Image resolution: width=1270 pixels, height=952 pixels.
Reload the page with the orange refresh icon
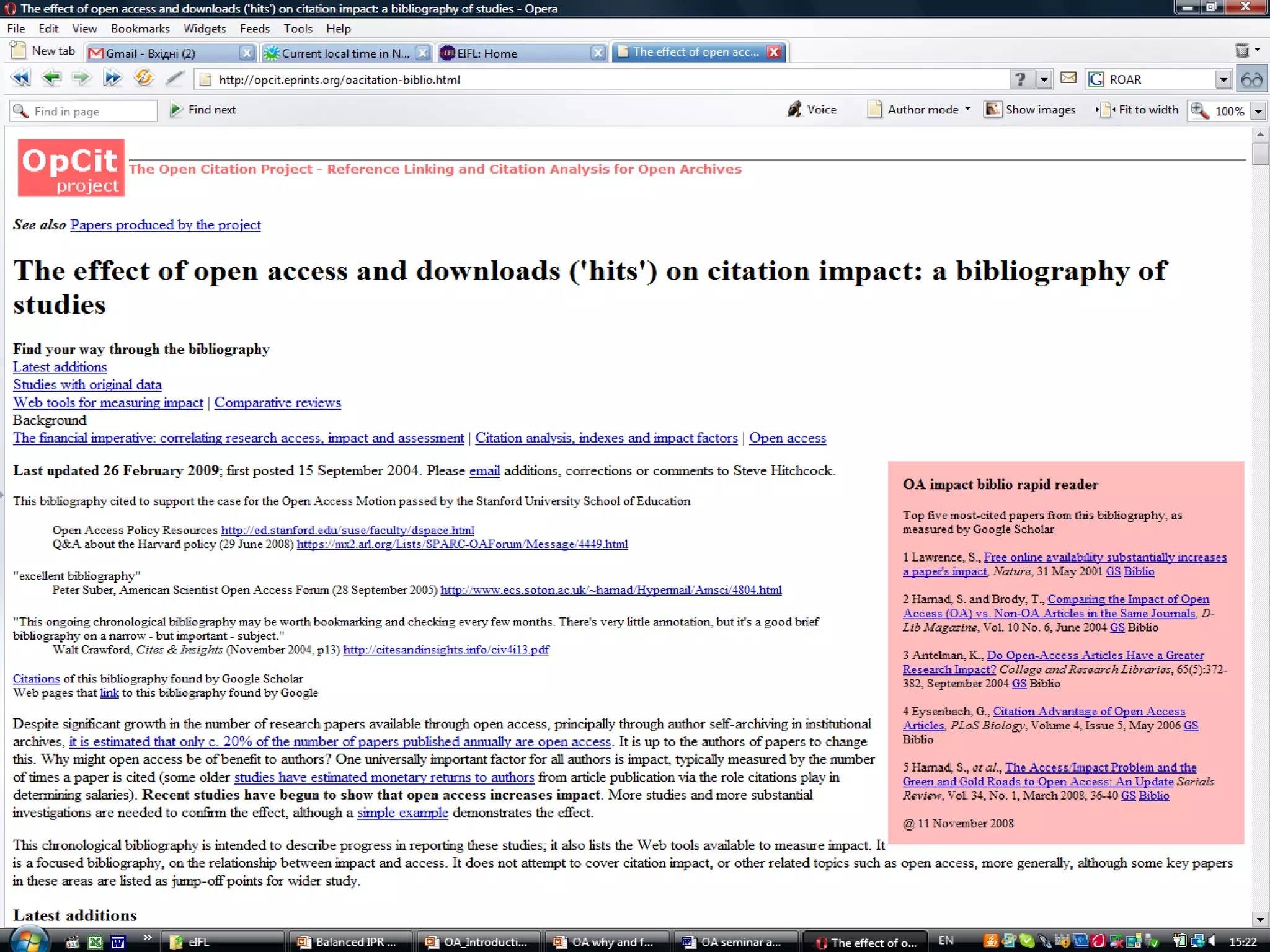(143, 79)
